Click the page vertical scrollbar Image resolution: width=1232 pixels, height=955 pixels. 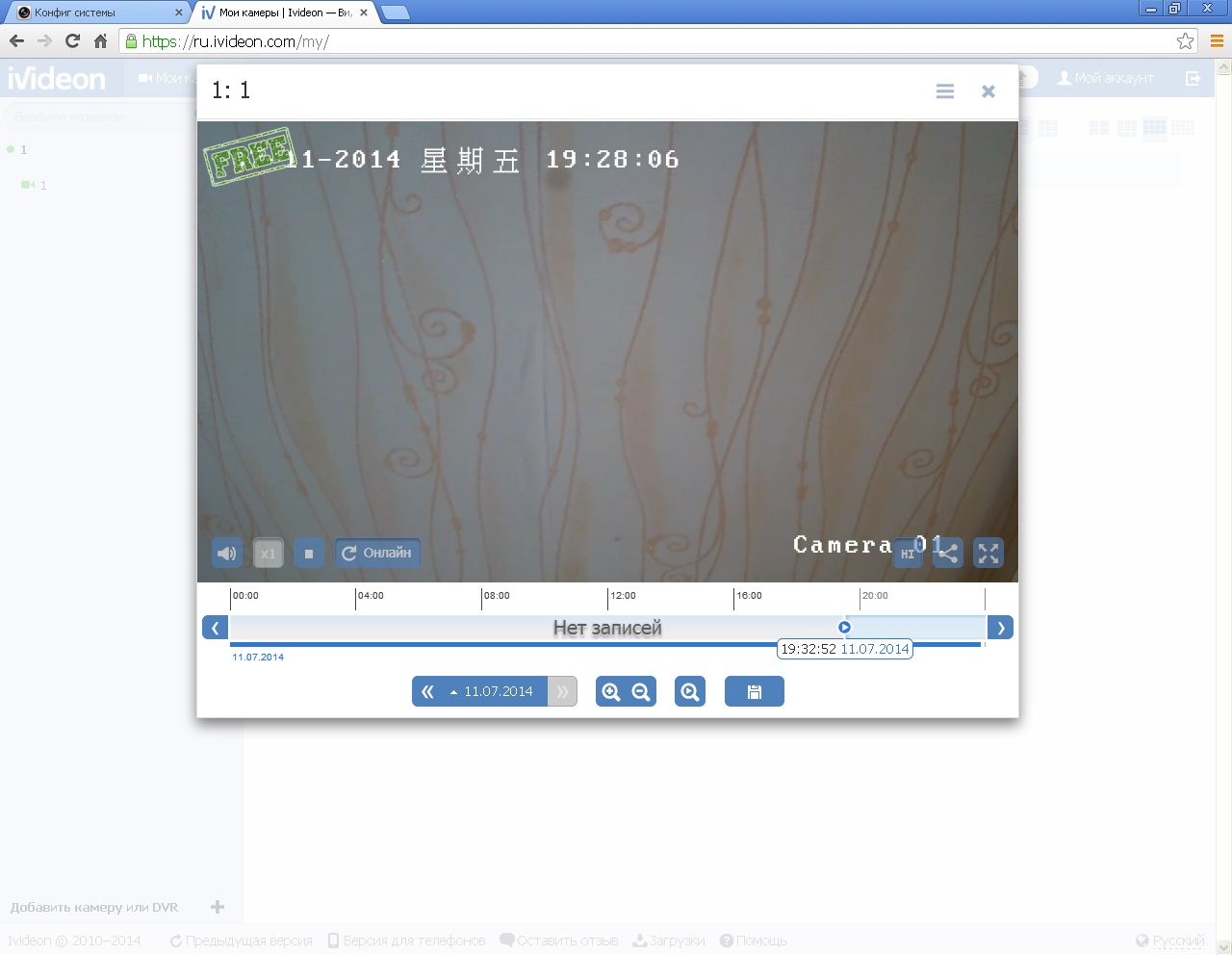(1224, 505)
